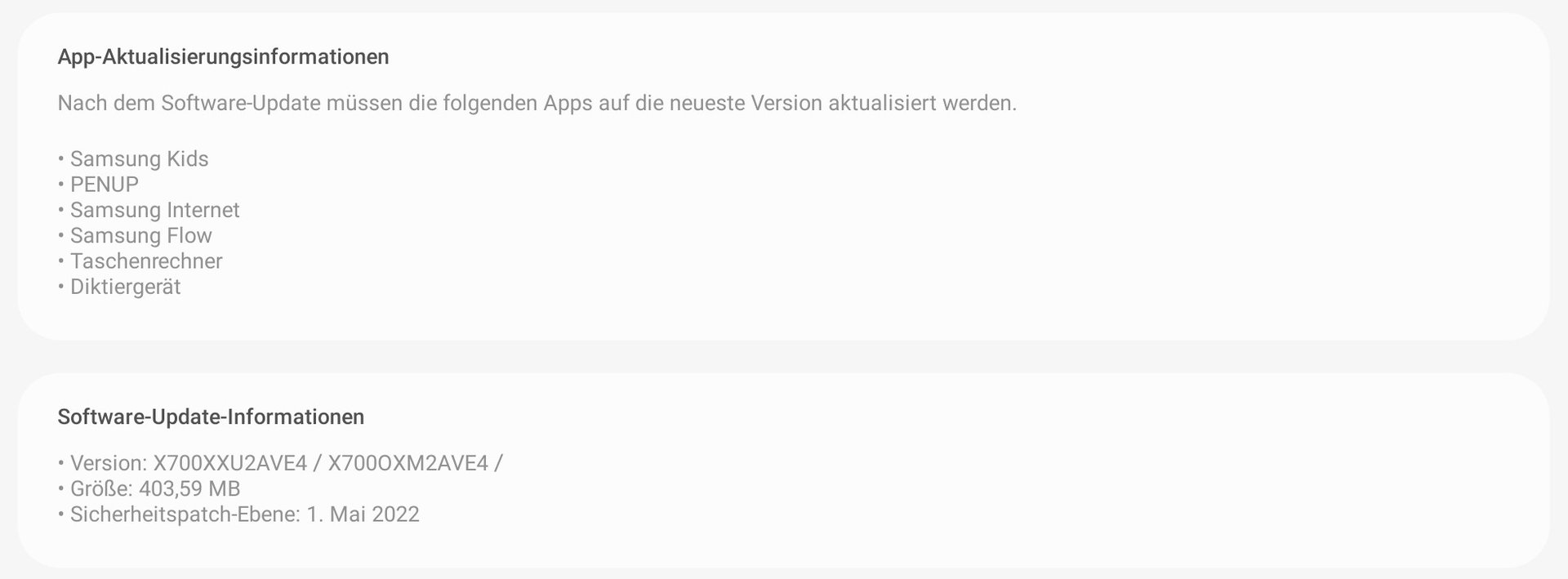The image size is (1568, 579).
Task: Click the Version X700XXU2AVE4 line
Action: [280, 463]
